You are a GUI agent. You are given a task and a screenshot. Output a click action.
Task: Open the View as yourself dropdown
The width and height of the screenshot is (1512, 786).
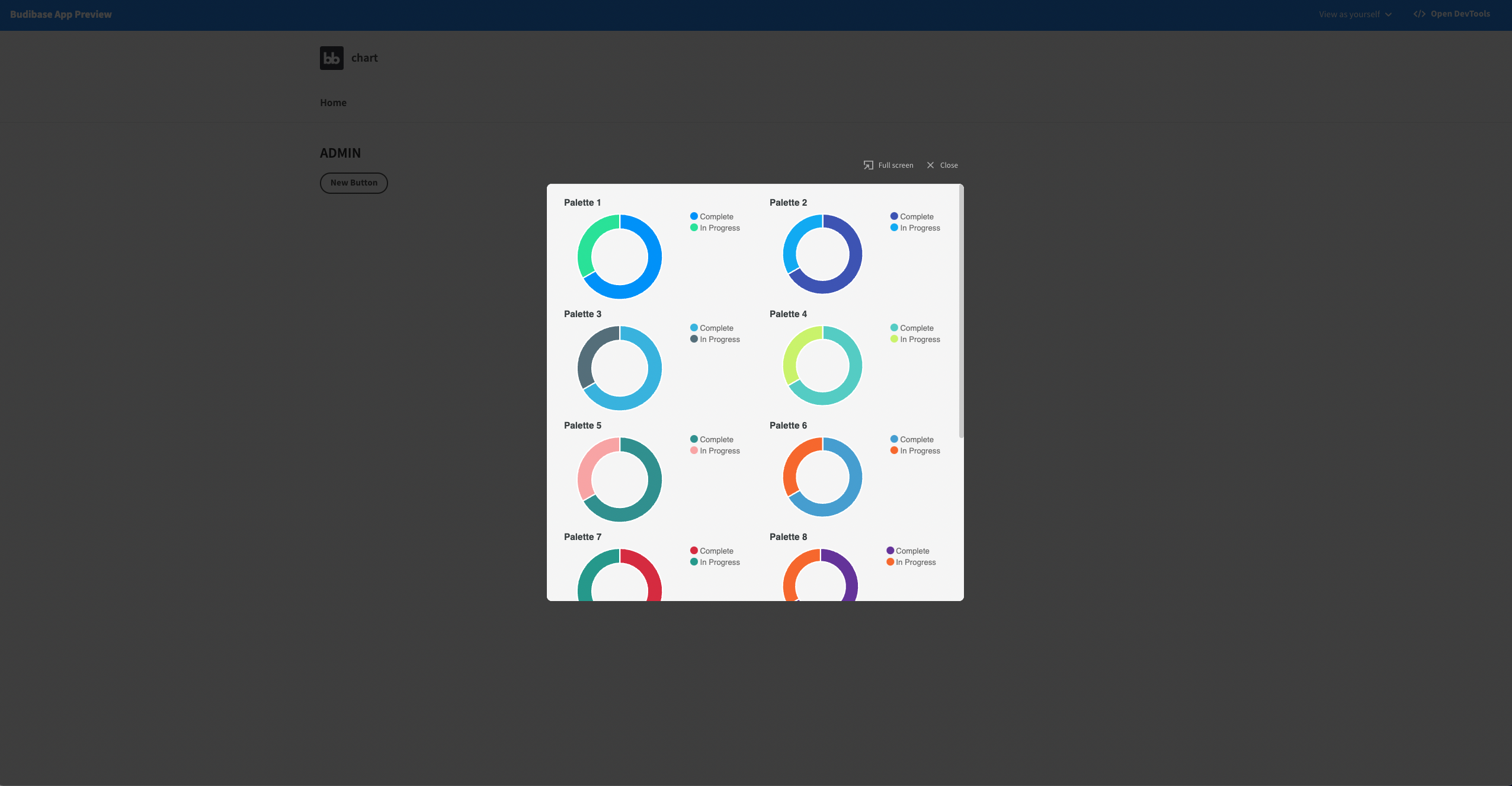1356,14
